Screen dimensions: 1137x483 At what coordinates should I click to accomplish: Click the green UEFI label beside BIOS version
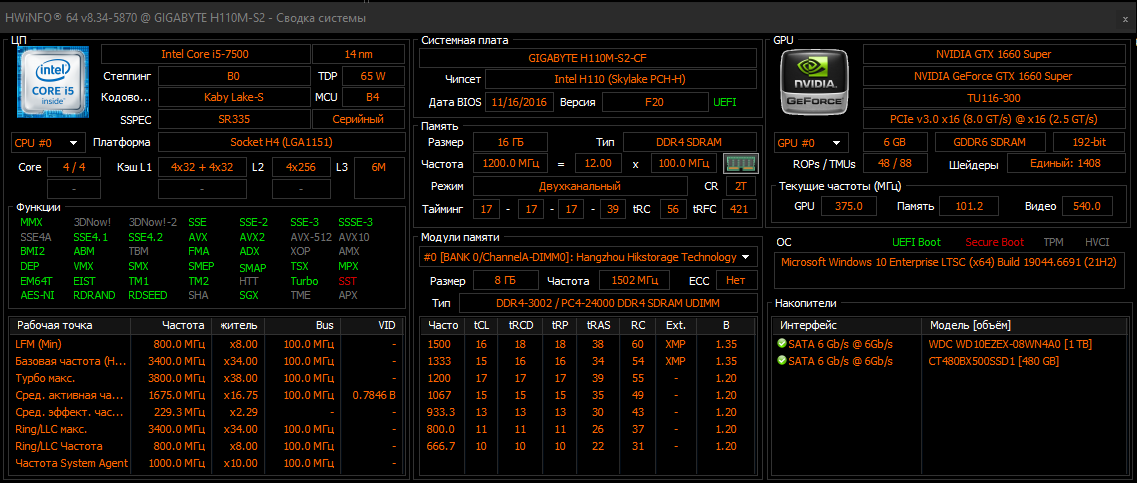click(724, 102)
